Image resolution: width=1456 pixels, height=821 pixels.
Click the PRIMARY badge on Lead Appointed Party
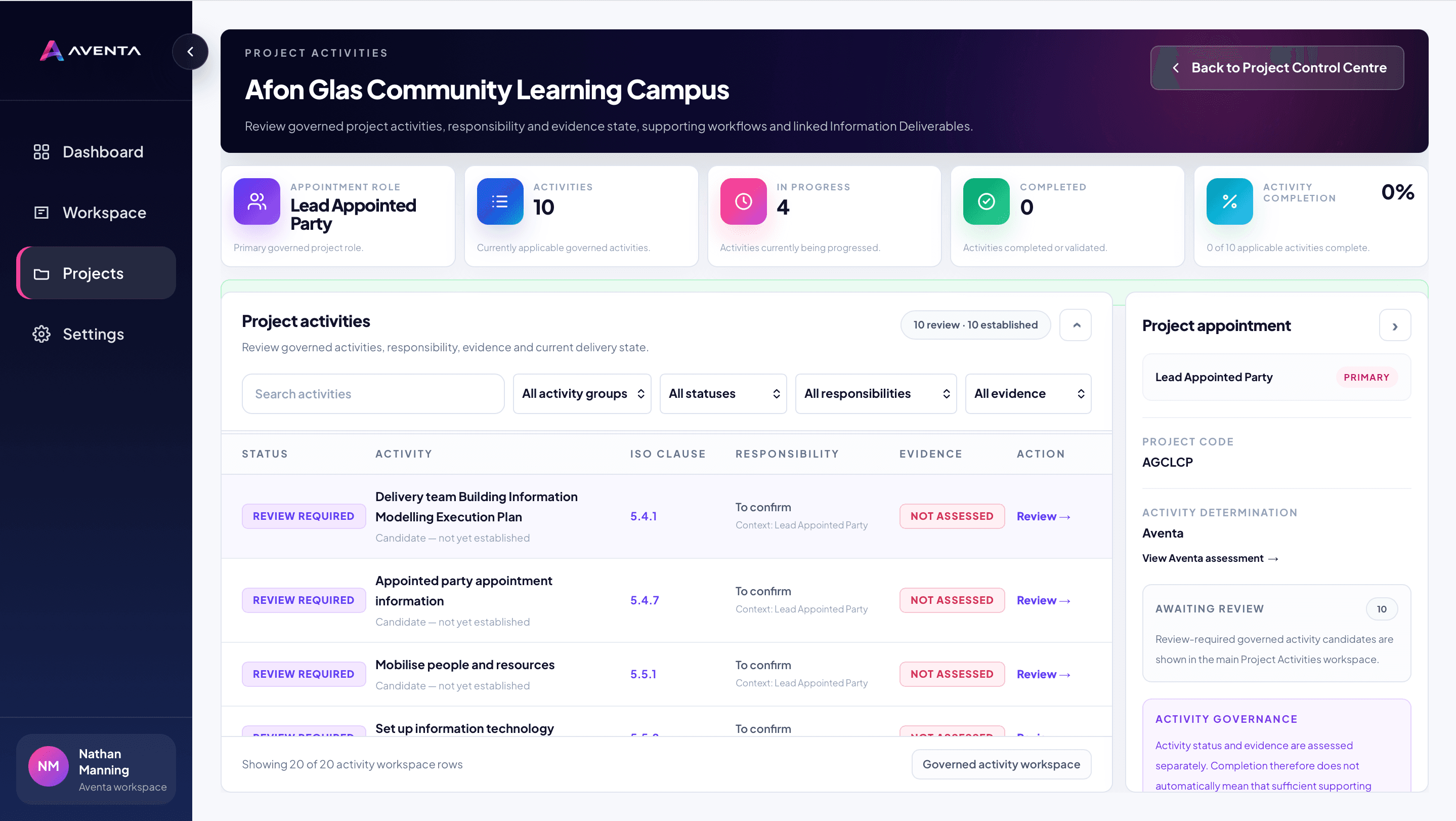coord(1366,377)
